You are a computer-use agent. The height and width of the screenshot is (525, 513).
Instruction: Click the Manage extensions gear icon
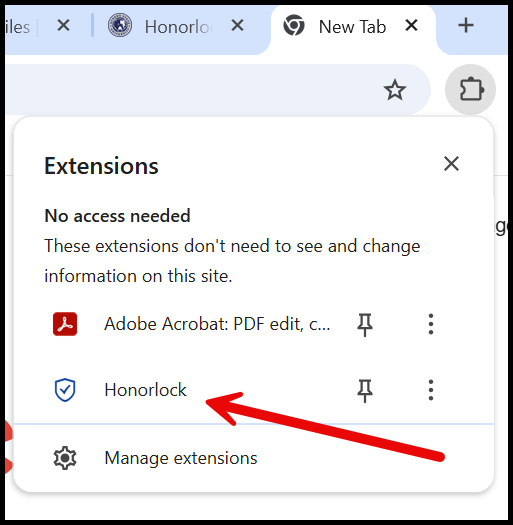tap(65, 458)
